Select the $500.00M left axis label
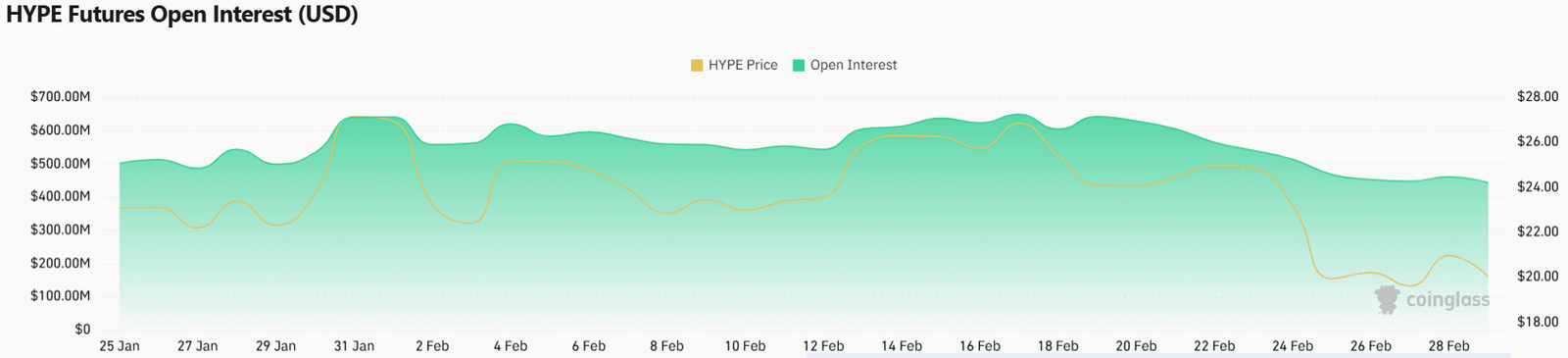Screen dimensions: 1568x358 (61, 164)
